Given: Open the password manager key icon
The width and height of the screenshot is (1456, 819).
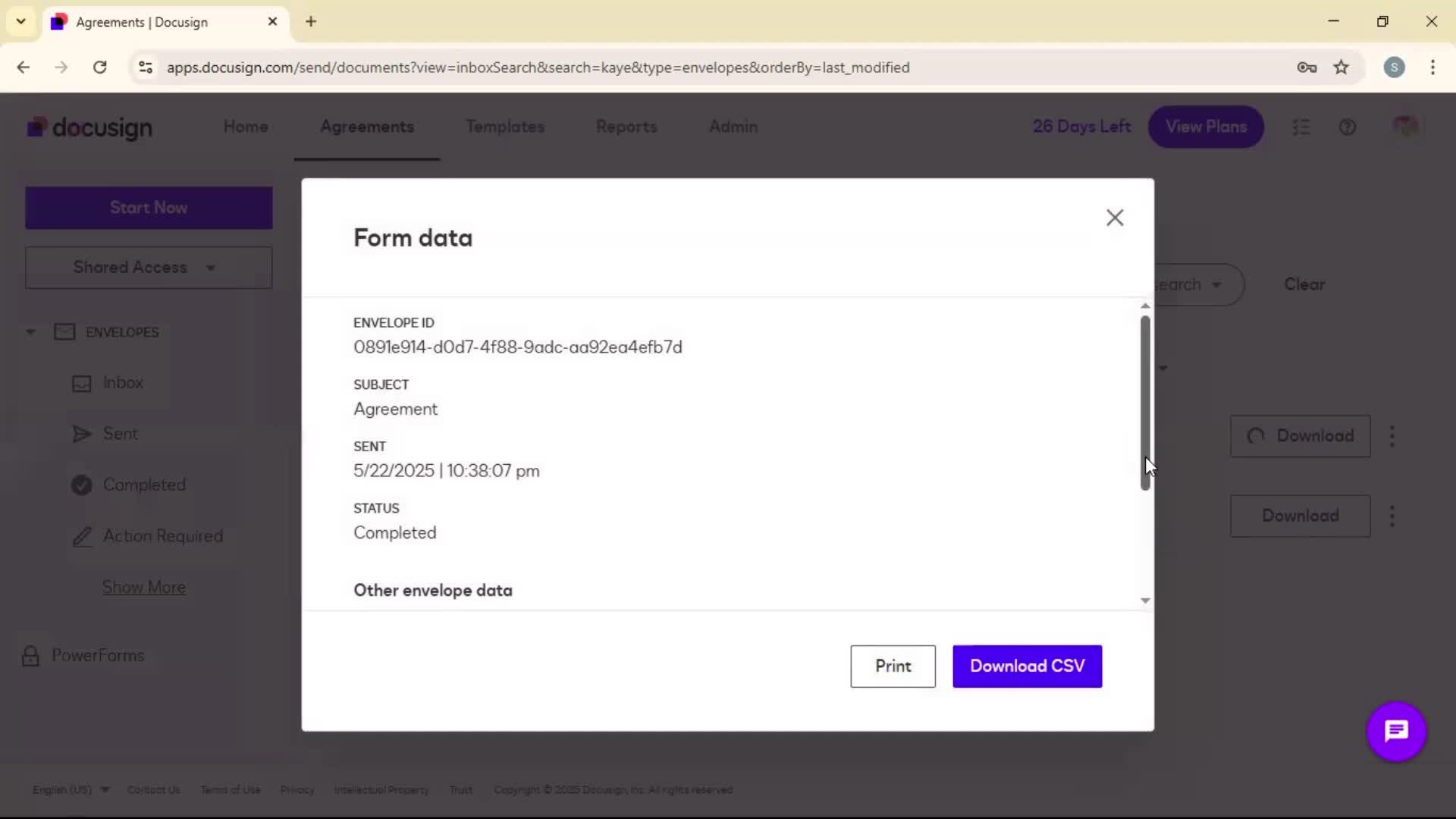Looking at the screenshot, I should click(1307, 67).
